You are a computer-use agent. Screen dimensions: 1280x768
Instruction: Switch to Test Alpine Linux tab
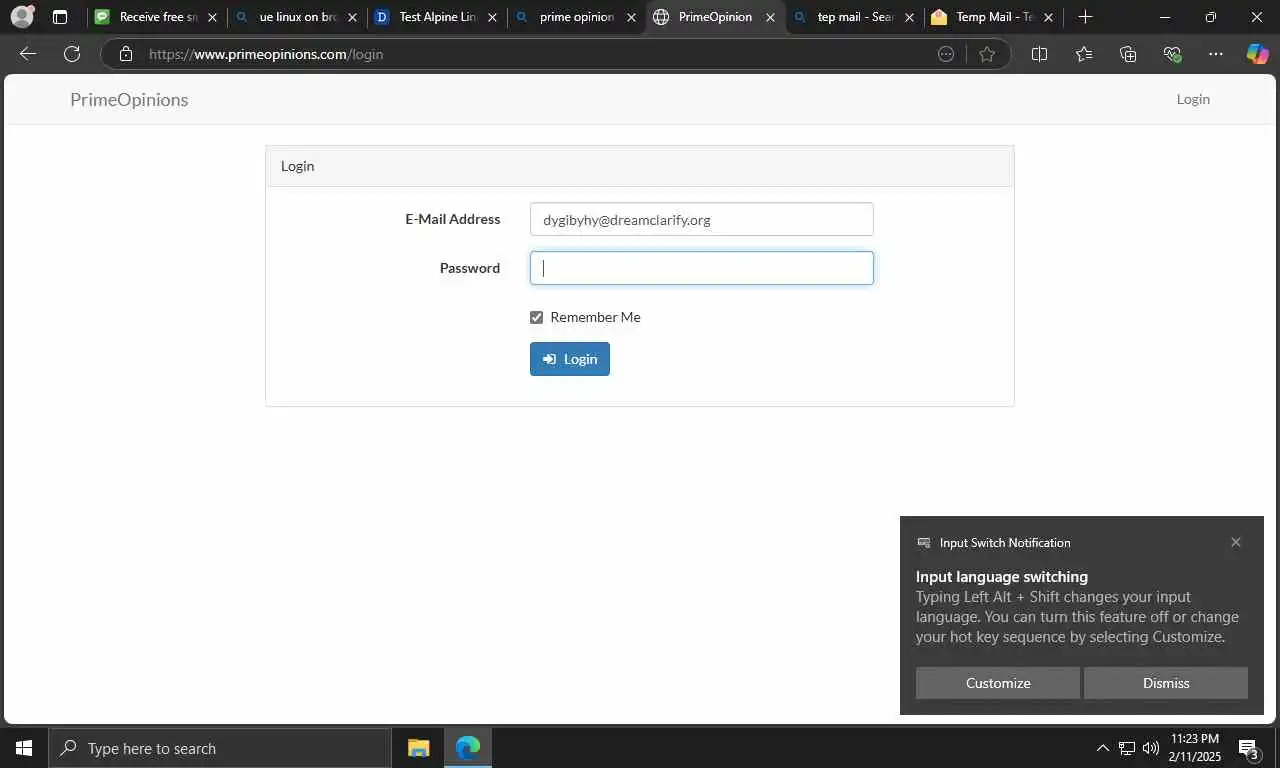(435, 17)
